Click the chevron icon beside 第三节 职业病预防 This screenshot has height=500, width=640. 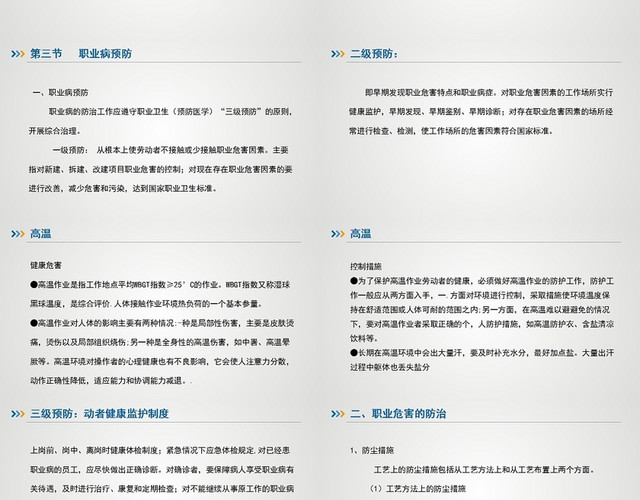pos(18,54)
